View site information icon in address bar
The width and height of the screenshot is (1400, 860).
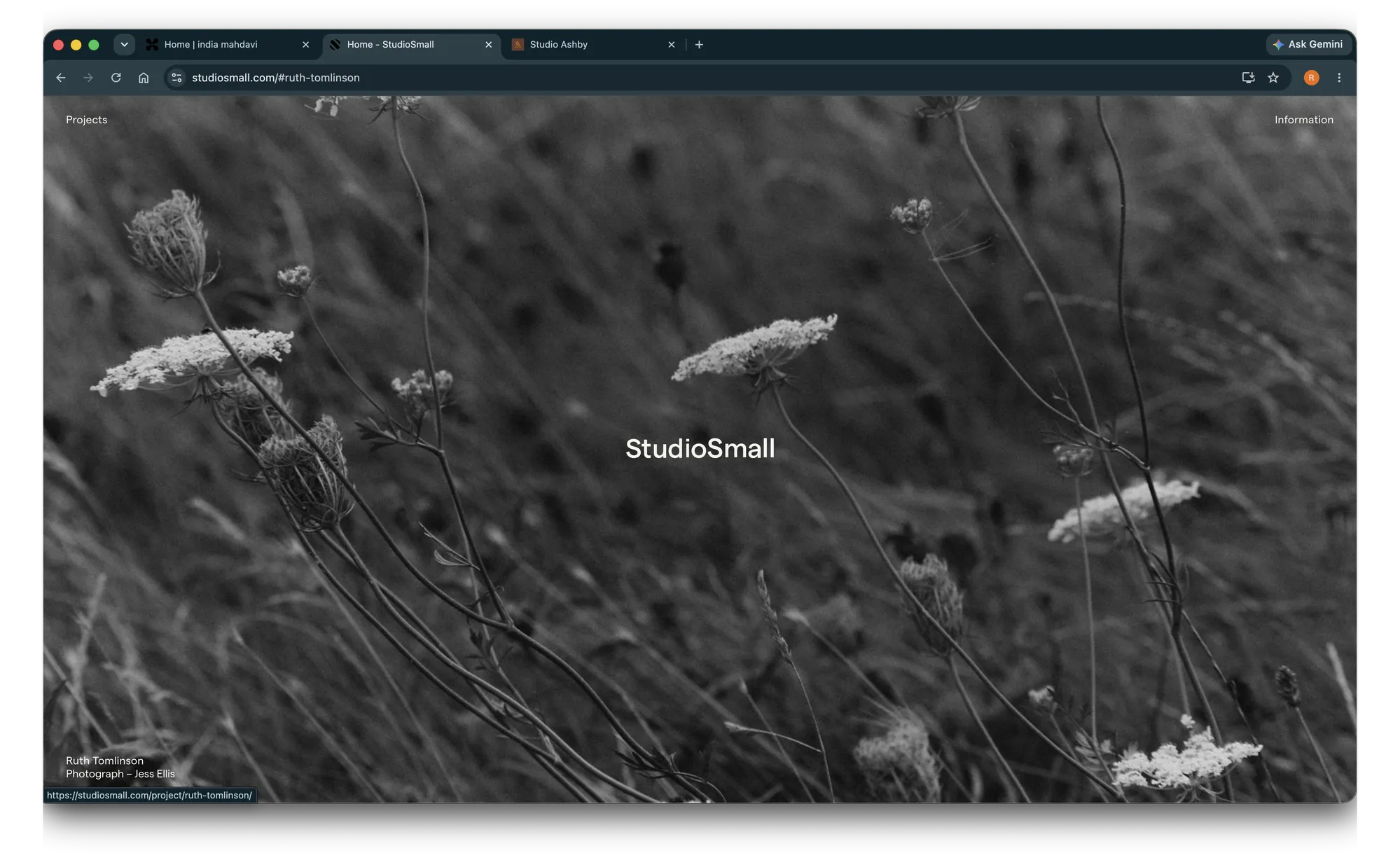coord(177,78)
